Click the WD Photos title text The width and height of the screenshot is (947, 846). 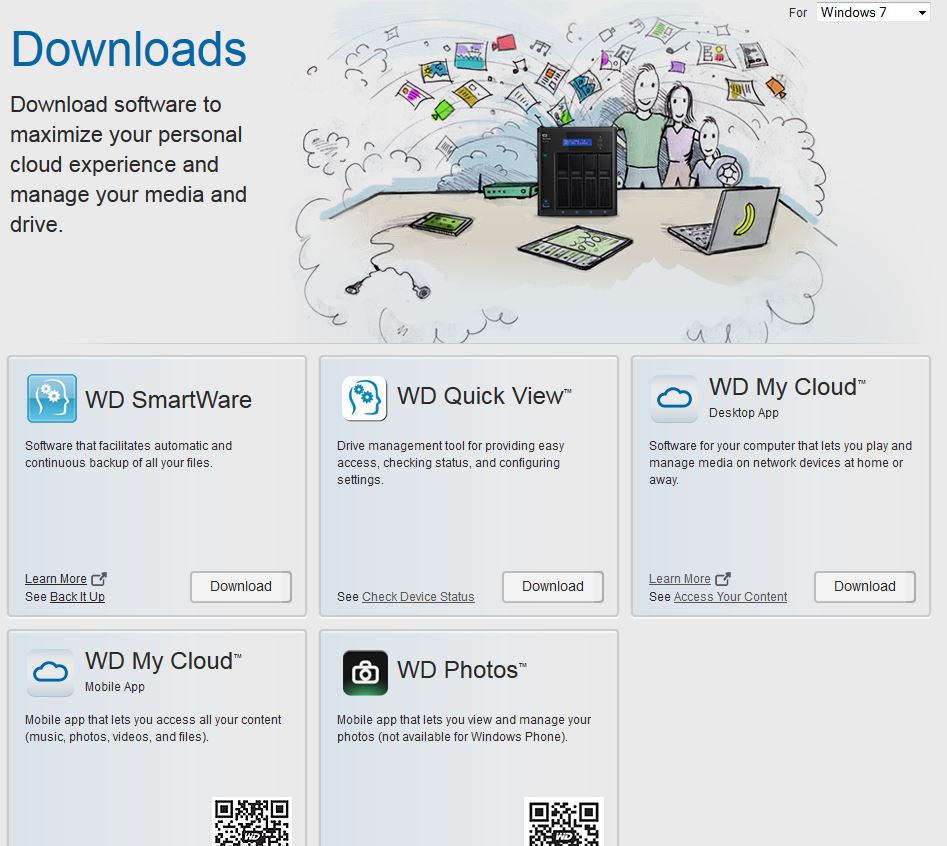(x=461, y=670)
